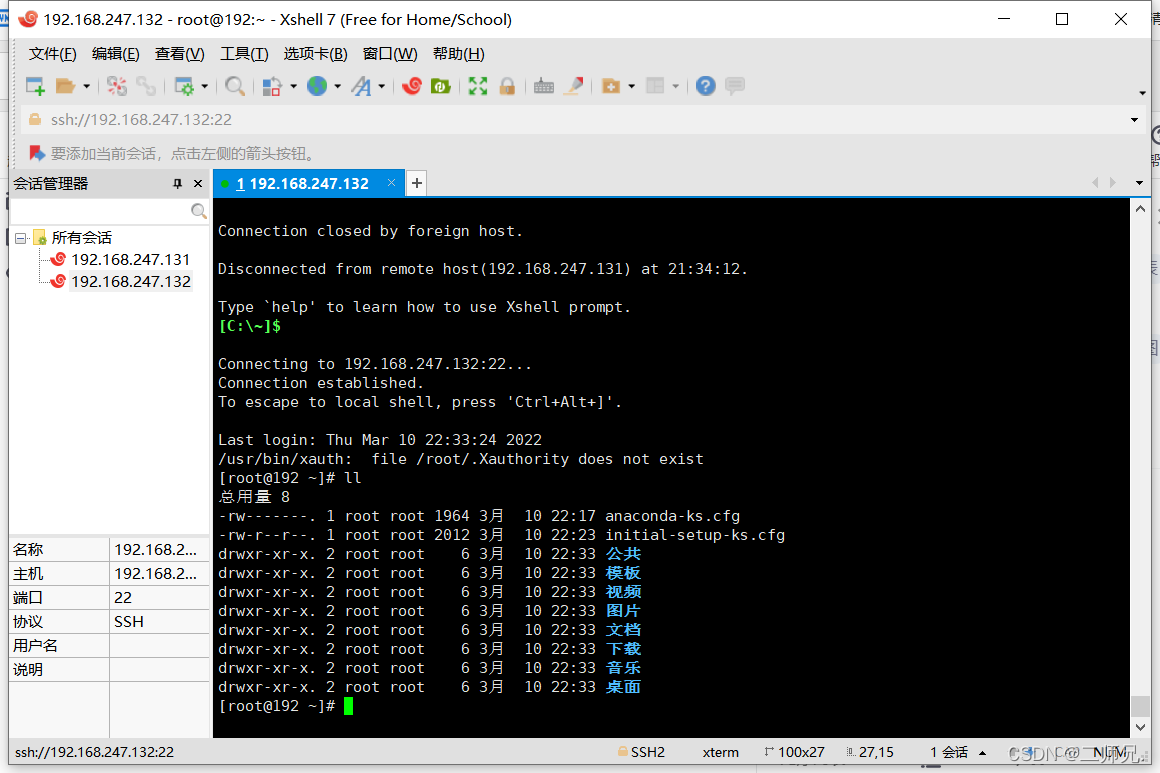Toggle full screen with green arrows icon
This screenshot has height=773, width=1160.
478,86
